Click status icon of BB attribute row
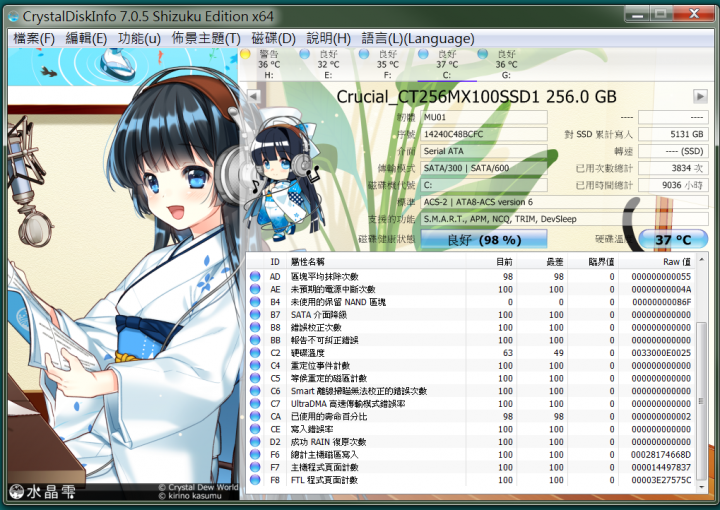The height and width of the screenshot is (510, 720). click(255, 340)
